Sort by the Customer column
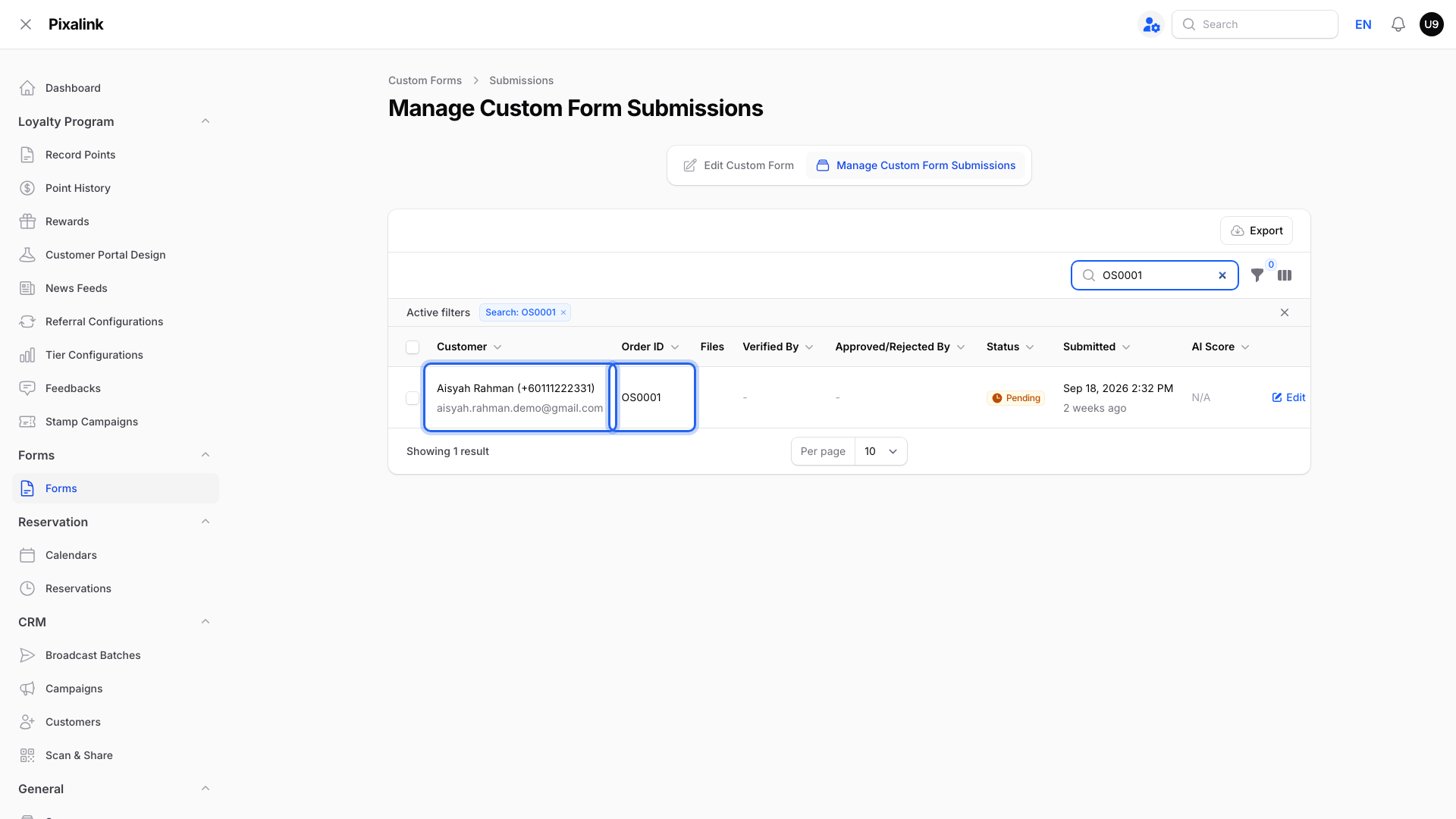The image size is (1456, 819). pos(469,347)
